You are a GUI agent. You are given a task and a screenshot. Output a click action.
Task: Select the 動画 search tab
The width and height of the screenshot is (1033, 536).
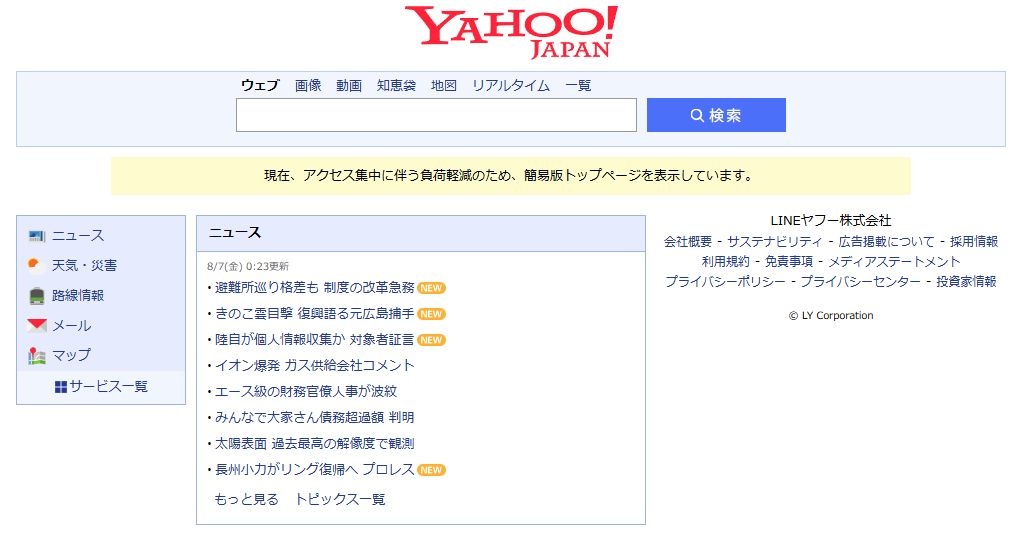(349, 85)
